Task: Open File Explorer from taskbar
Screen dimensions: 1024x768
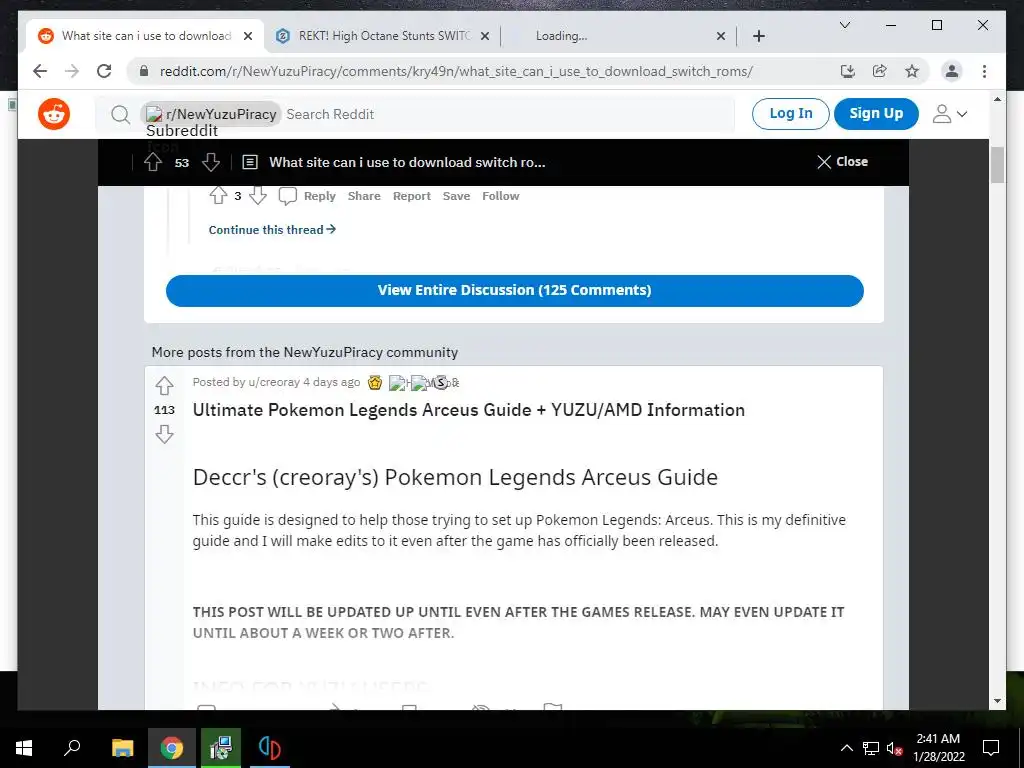Action: [x=122, y=748]
